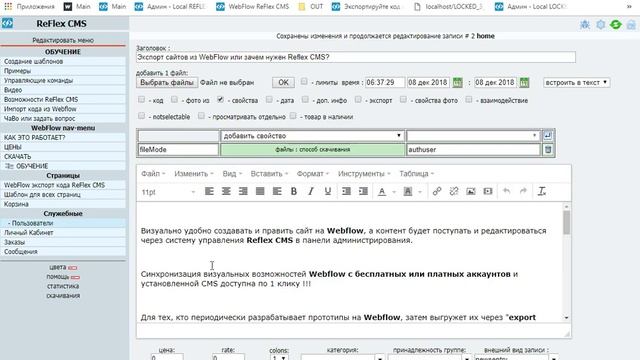
Task: Open 'добавить свойство' dropdown
Action: pos(312,136)
